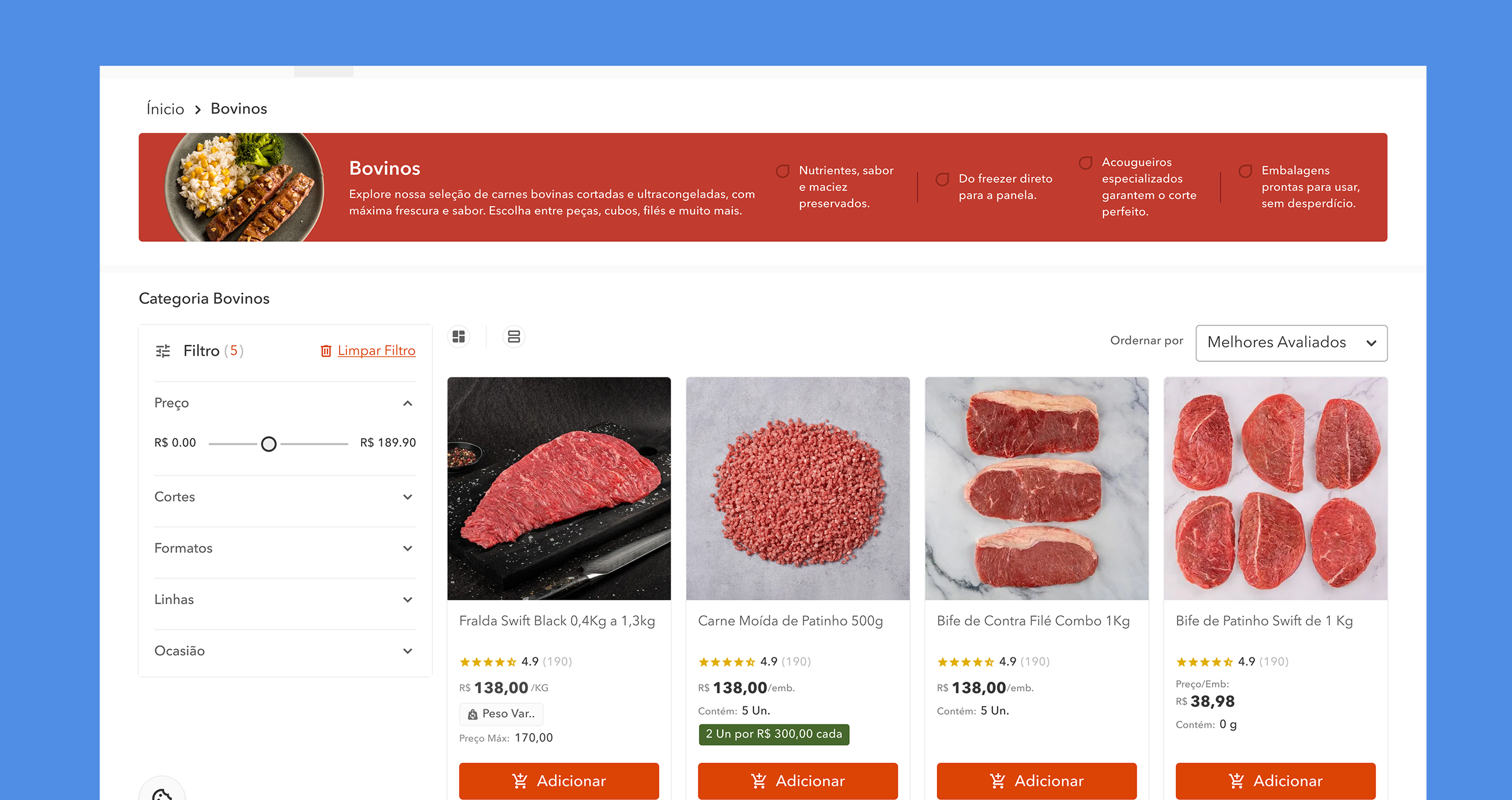1512x800 pixels.
Task: Open the Ordenar por Melhores Avaliados dropdown
Action: (x=1291, y=343)
